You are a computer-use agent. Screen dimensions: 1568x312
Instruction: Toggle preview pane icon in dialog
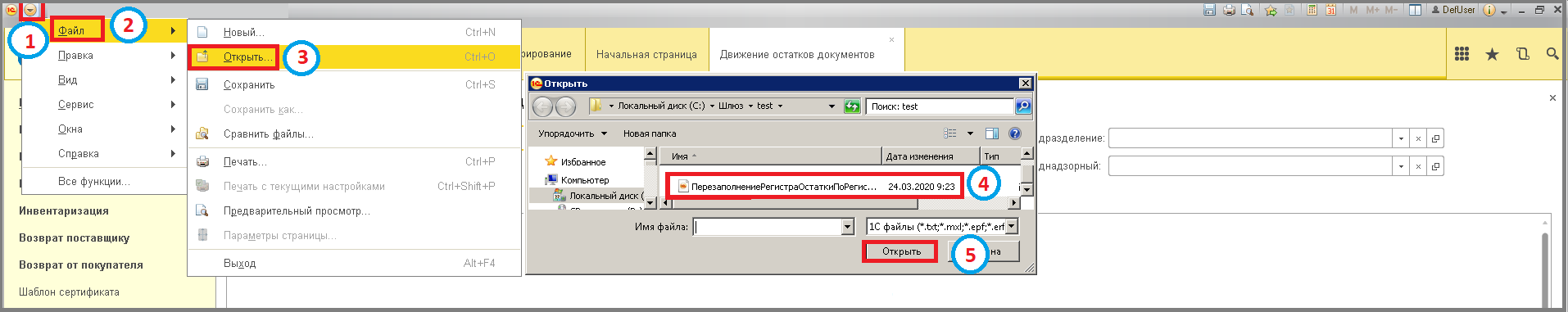[992, 133]
